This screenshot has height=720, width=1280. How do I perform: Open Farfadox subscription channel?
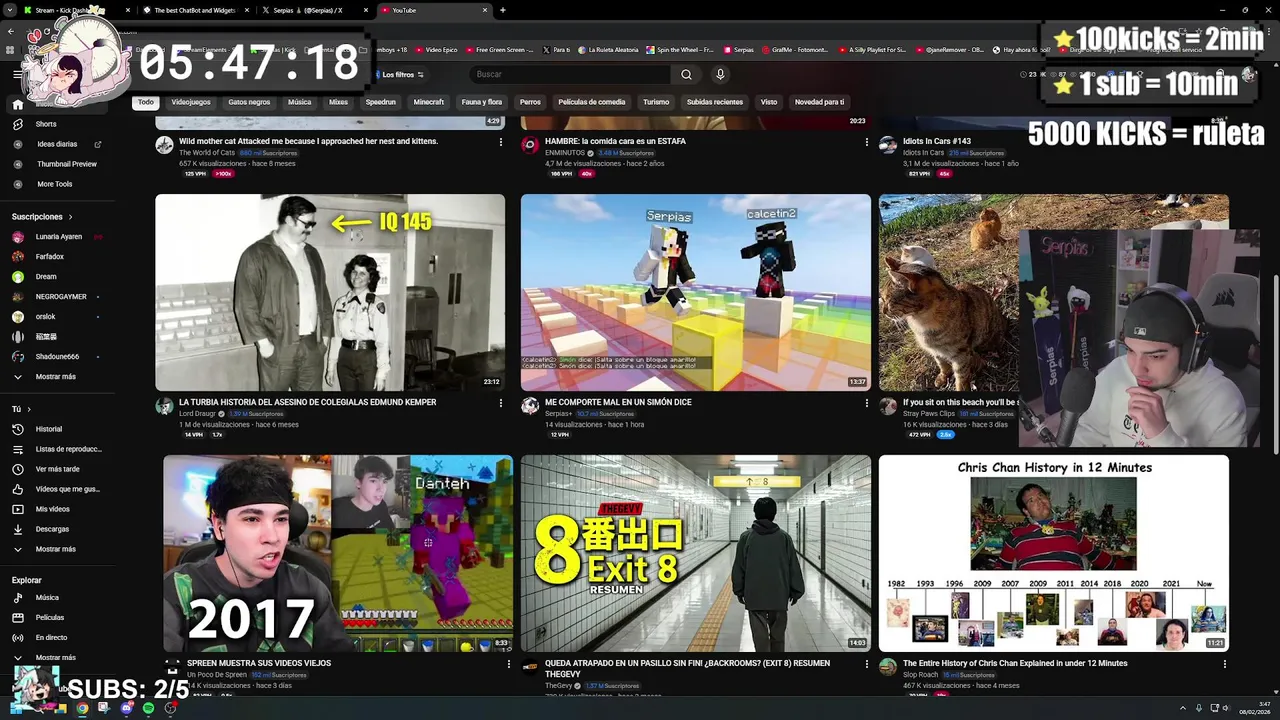(x=50, y=257)
